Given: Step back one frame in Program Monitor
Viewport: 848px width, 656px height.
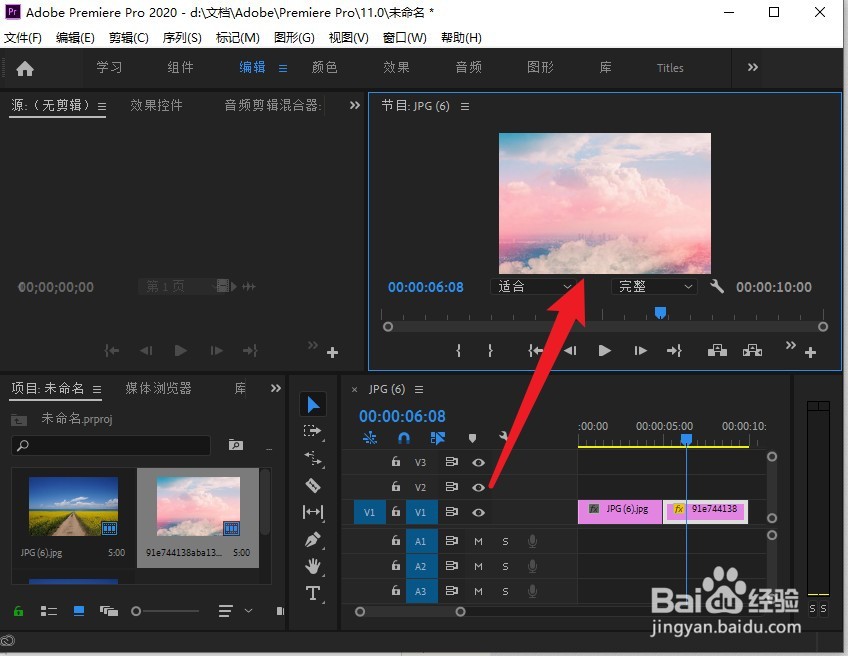Looking at the screenshot, I should click(570, 351).
